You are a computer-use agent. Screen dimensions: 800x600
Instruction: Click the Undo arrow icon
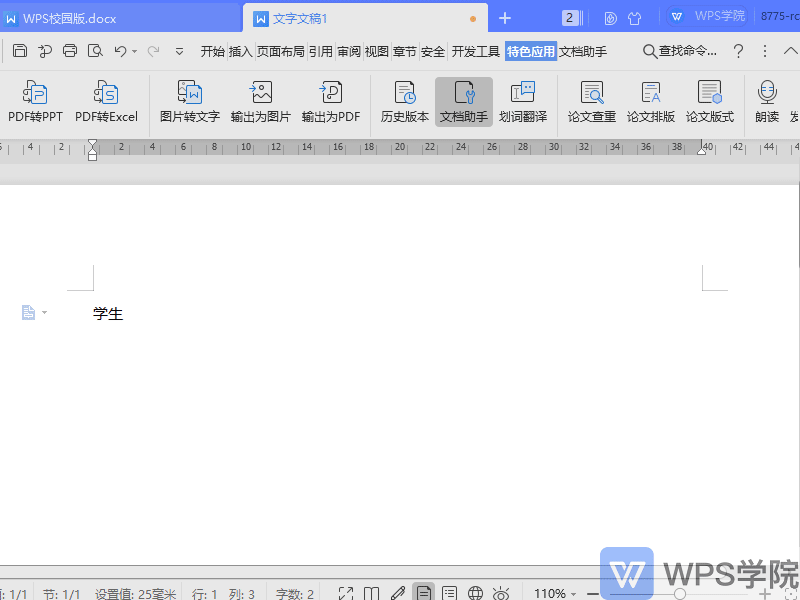(120, 51)
